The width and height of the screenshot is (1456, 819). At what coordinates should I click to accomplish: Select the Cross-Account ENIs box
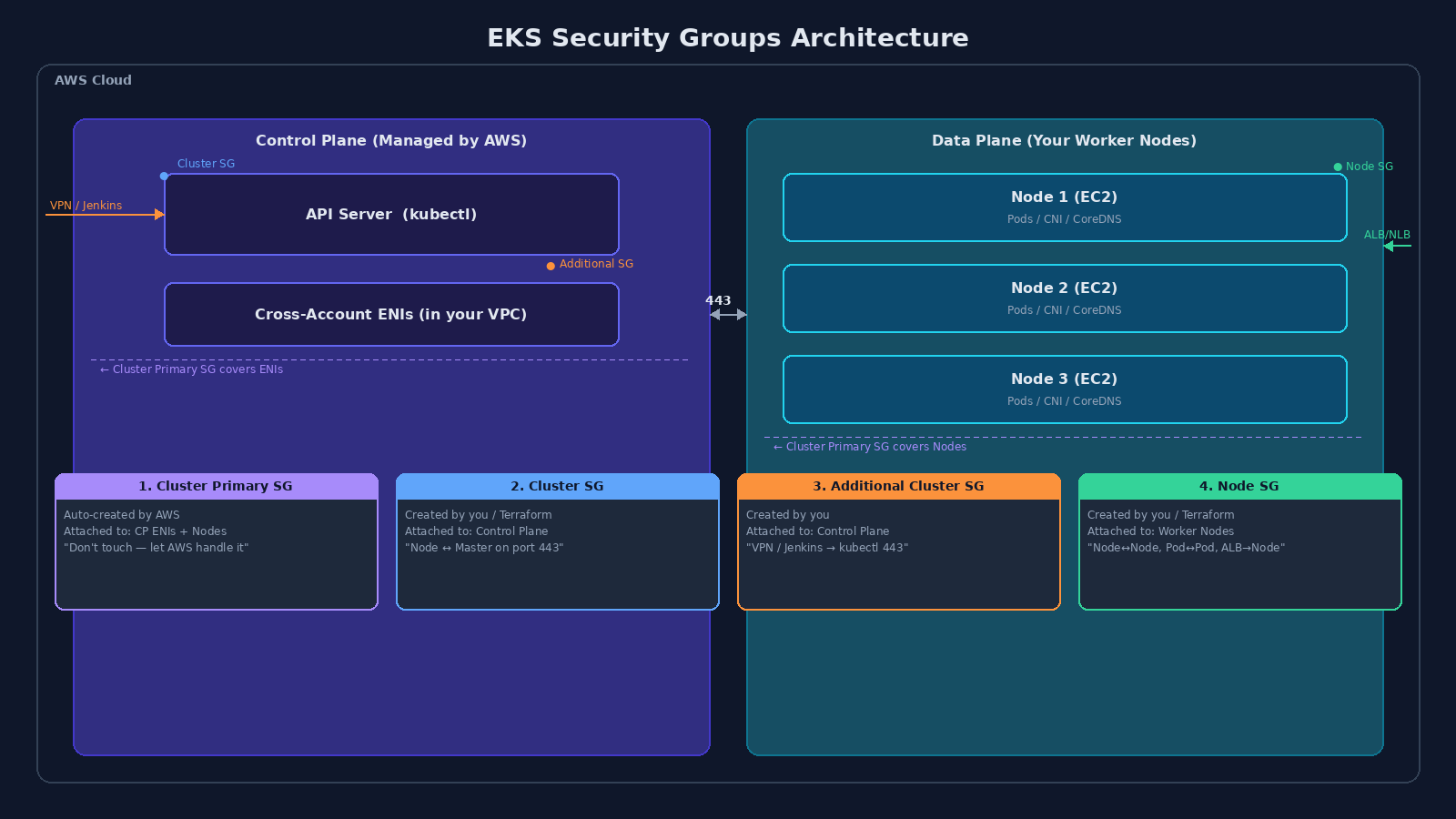coord(391,314)
